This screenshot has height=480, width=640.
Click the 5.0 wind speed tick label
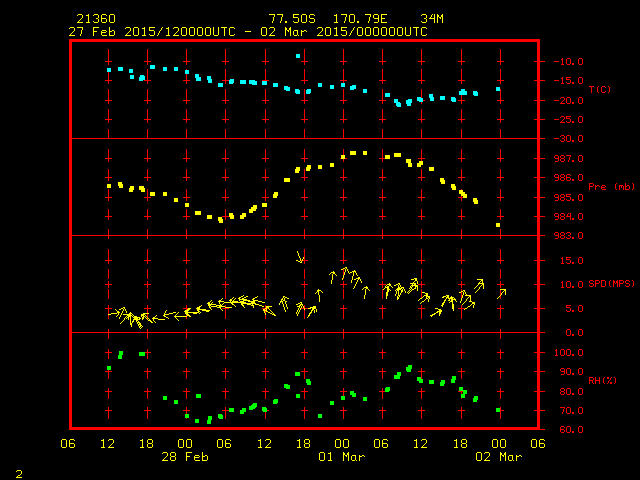[574, 309]
